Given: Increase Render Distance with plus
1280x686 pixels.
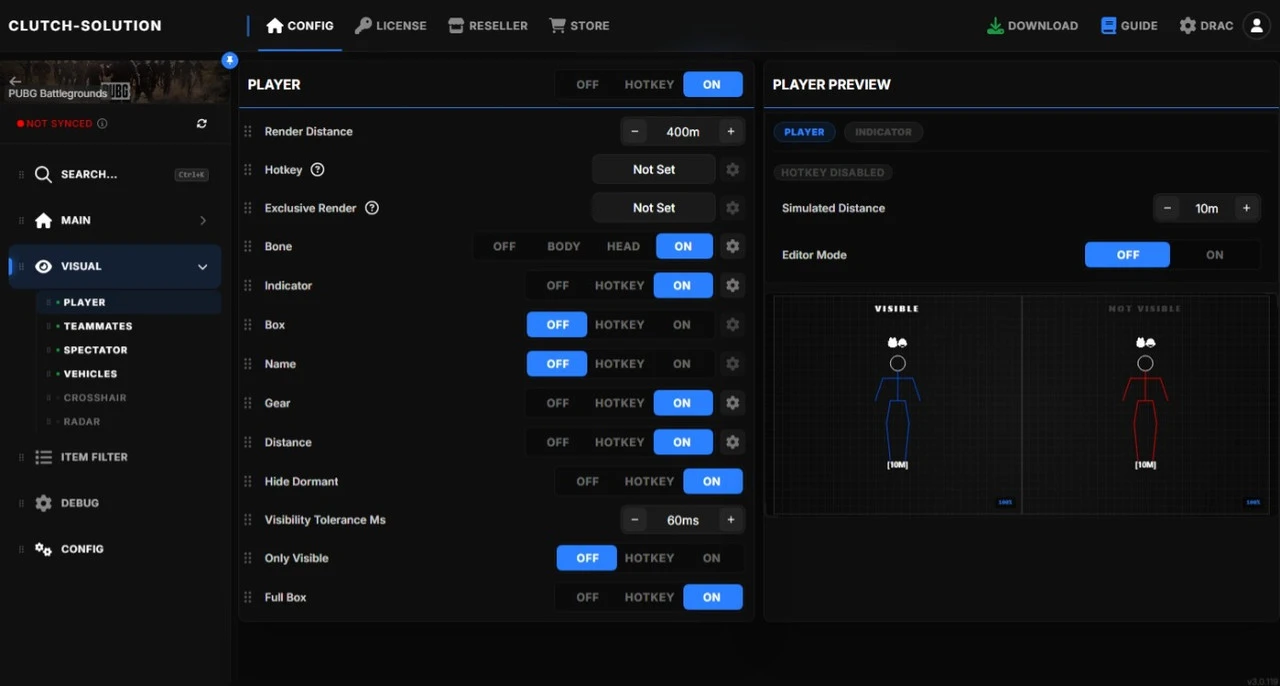Looking at the screenshot, I should pos(731,132).
